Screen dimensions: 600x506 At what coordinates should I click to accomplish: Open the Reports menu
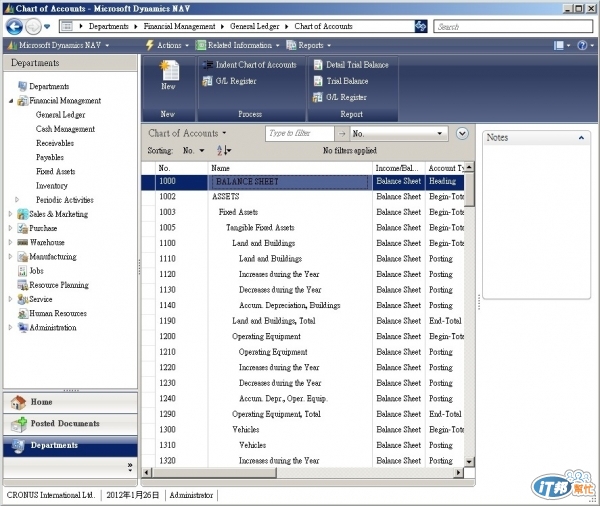(308, 45)
